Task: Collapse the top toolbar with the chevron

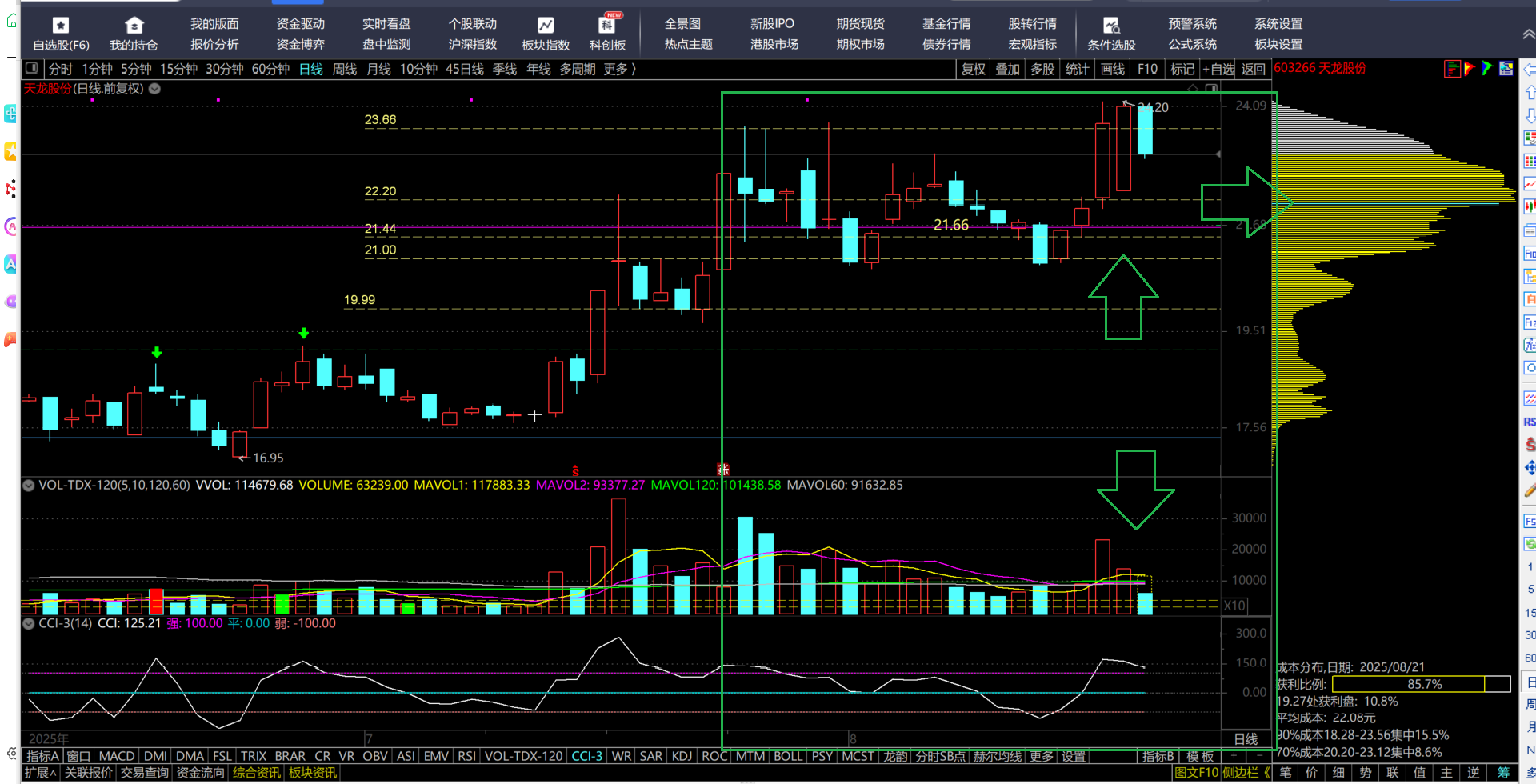Action: pos(1528,34)
